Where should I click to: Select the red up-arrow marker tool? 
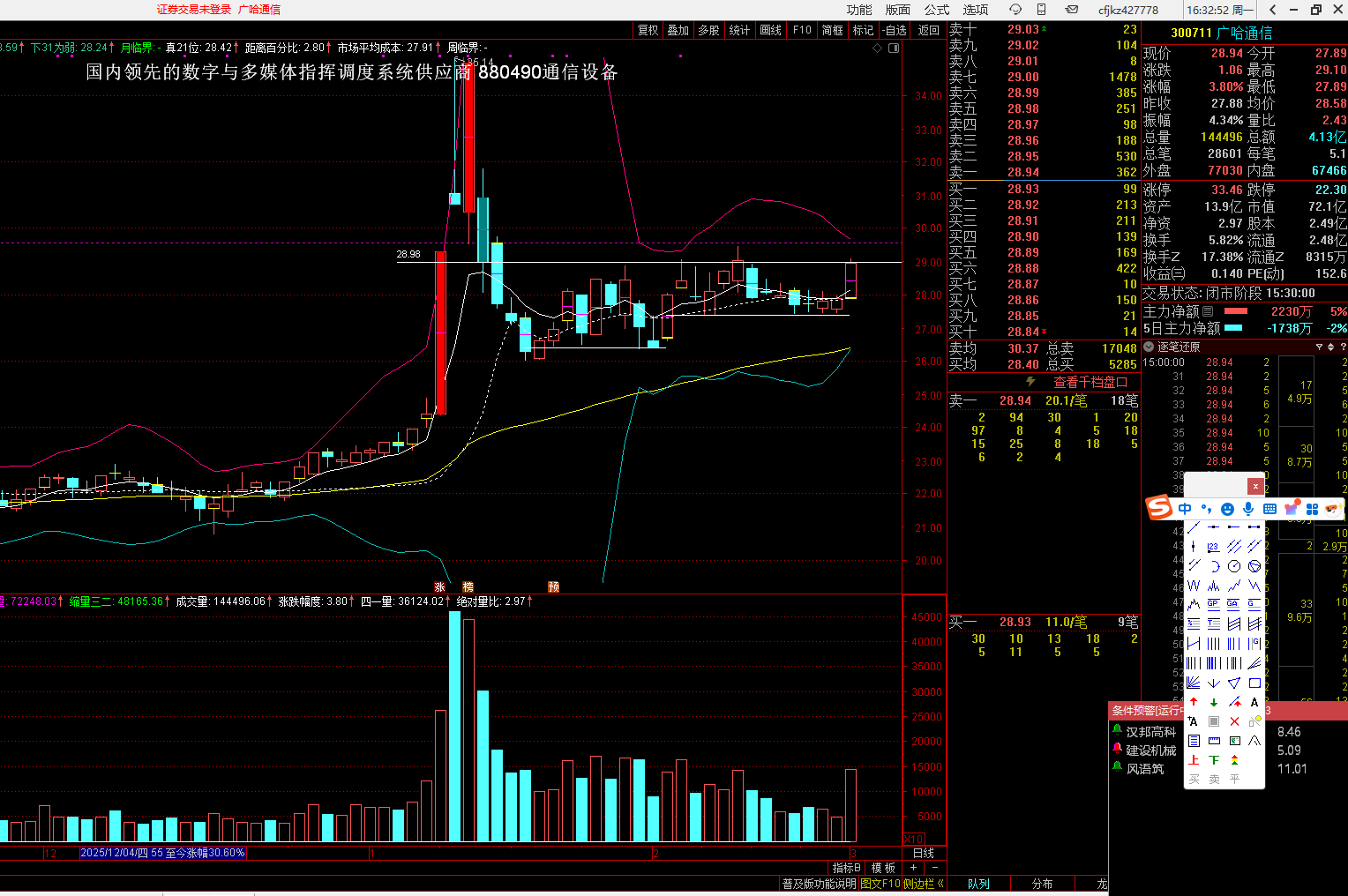tap(1194, 702)
